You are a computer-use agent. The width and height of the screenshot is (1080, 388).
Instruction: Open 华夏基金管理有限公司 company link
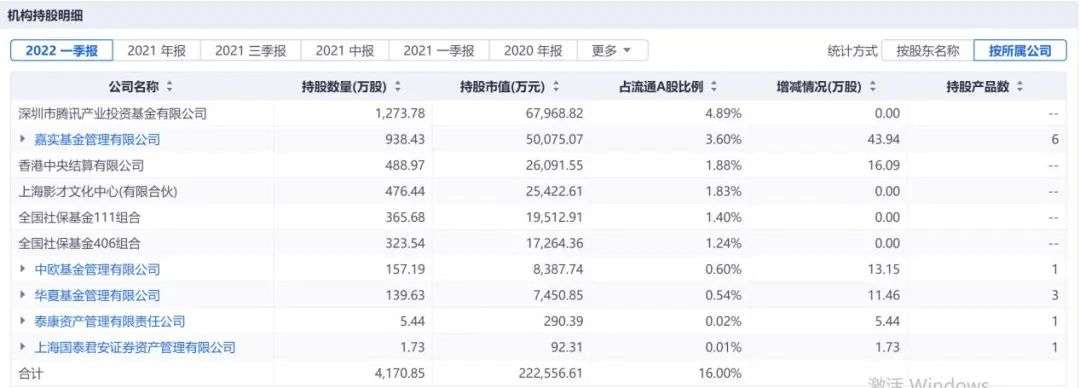point(97,295)
